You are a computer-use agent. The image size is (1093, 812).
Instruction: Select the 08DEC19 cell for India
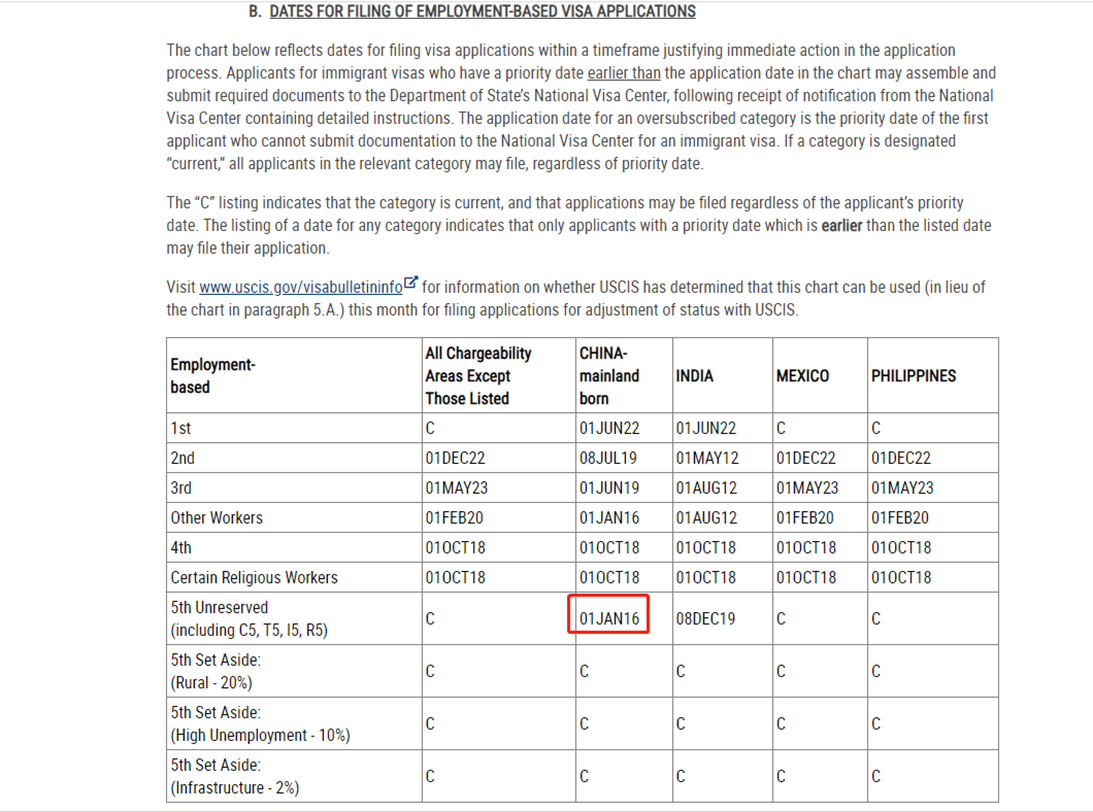(x=705, y=619)
